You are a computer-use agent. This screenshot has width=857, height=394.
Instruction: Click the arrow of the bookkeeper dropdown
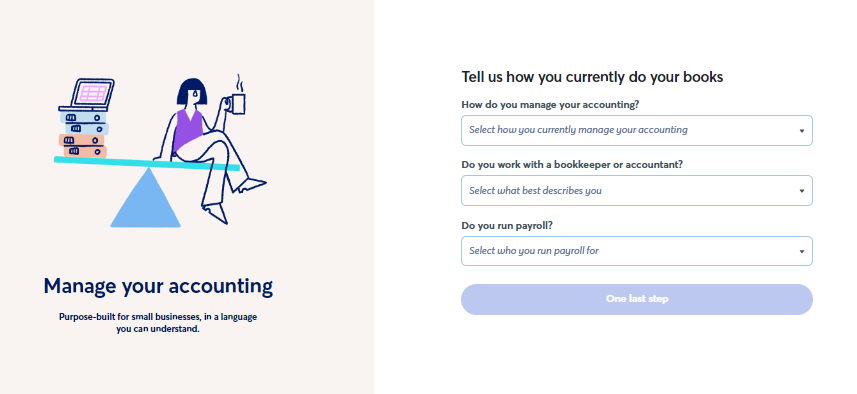click(802, 191)
